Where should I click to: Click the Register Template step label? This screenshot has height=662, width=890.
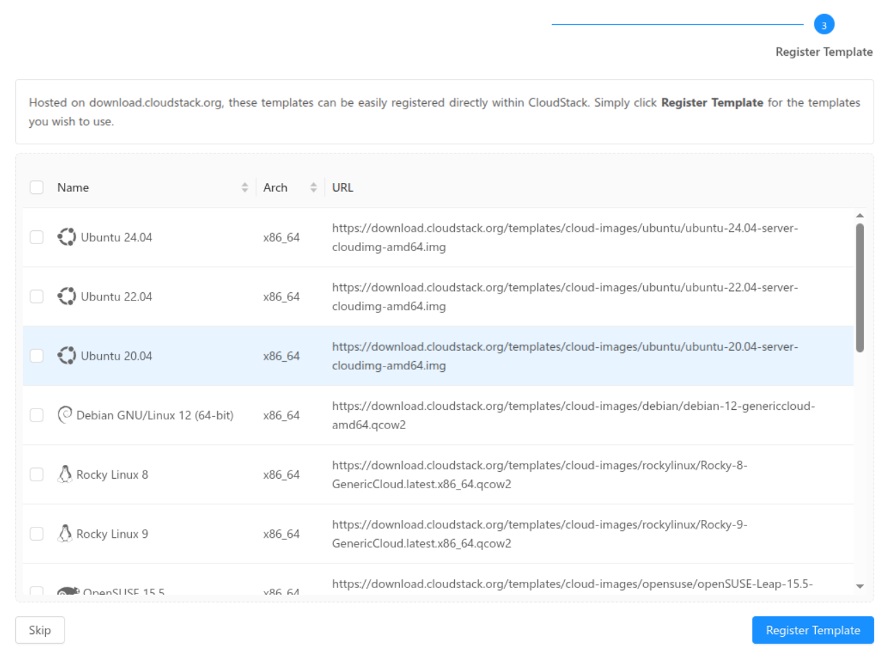823,52
